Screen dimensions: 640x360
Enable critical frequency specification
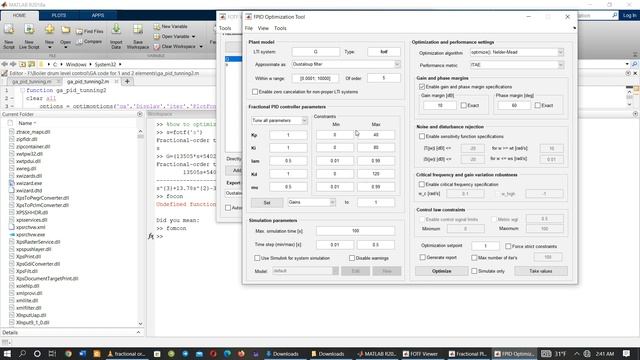pyautogui.click(x=422, y=184)
